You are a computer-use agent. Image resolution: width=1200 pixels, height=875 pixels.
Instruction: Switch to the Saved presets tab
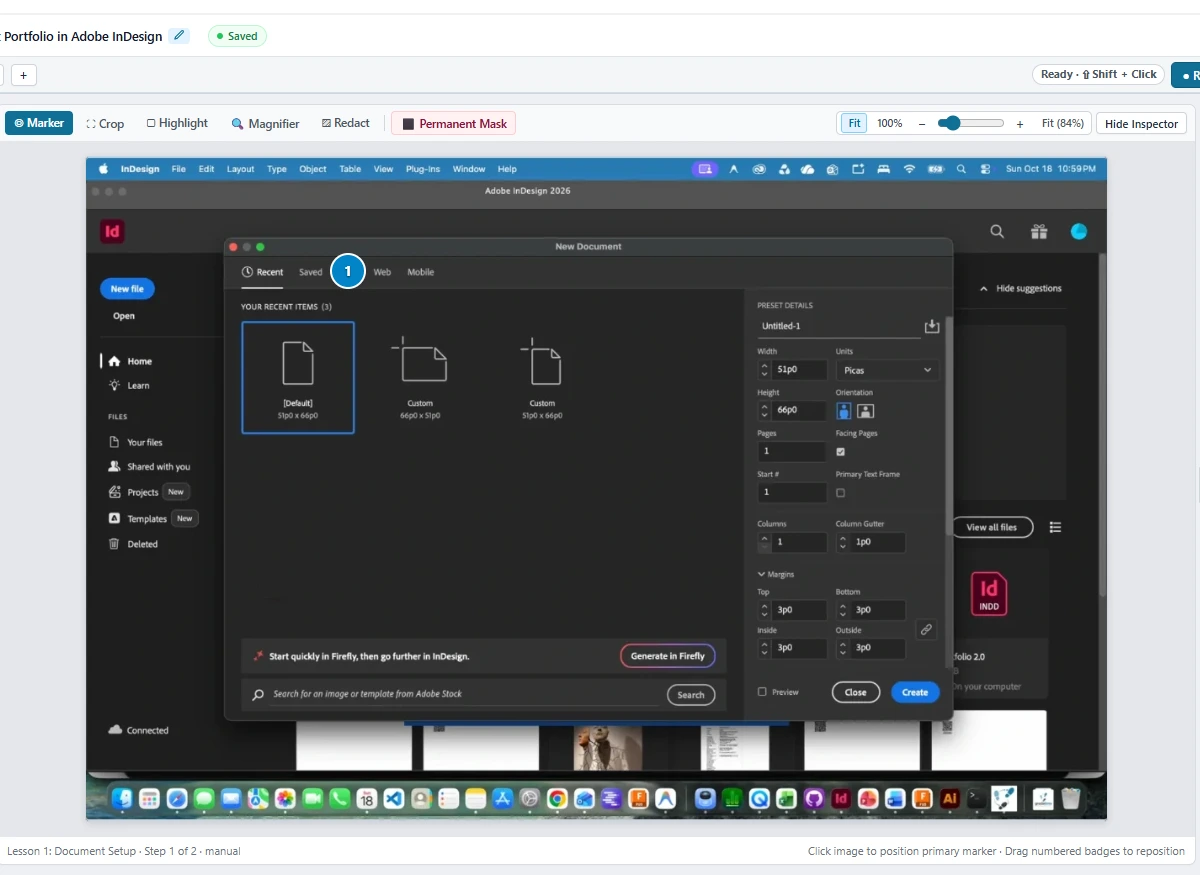[x=311, y=272]
